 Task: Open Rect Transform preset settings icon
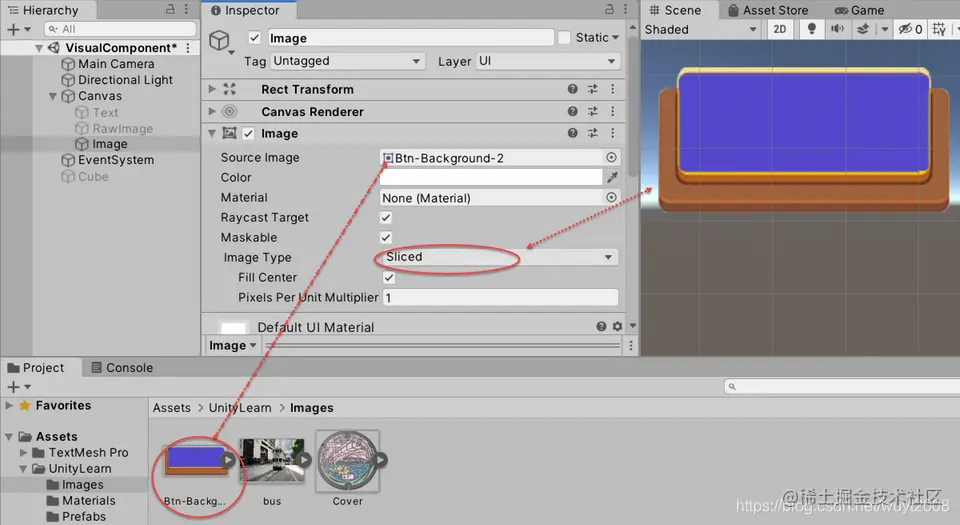coord(593,89)
